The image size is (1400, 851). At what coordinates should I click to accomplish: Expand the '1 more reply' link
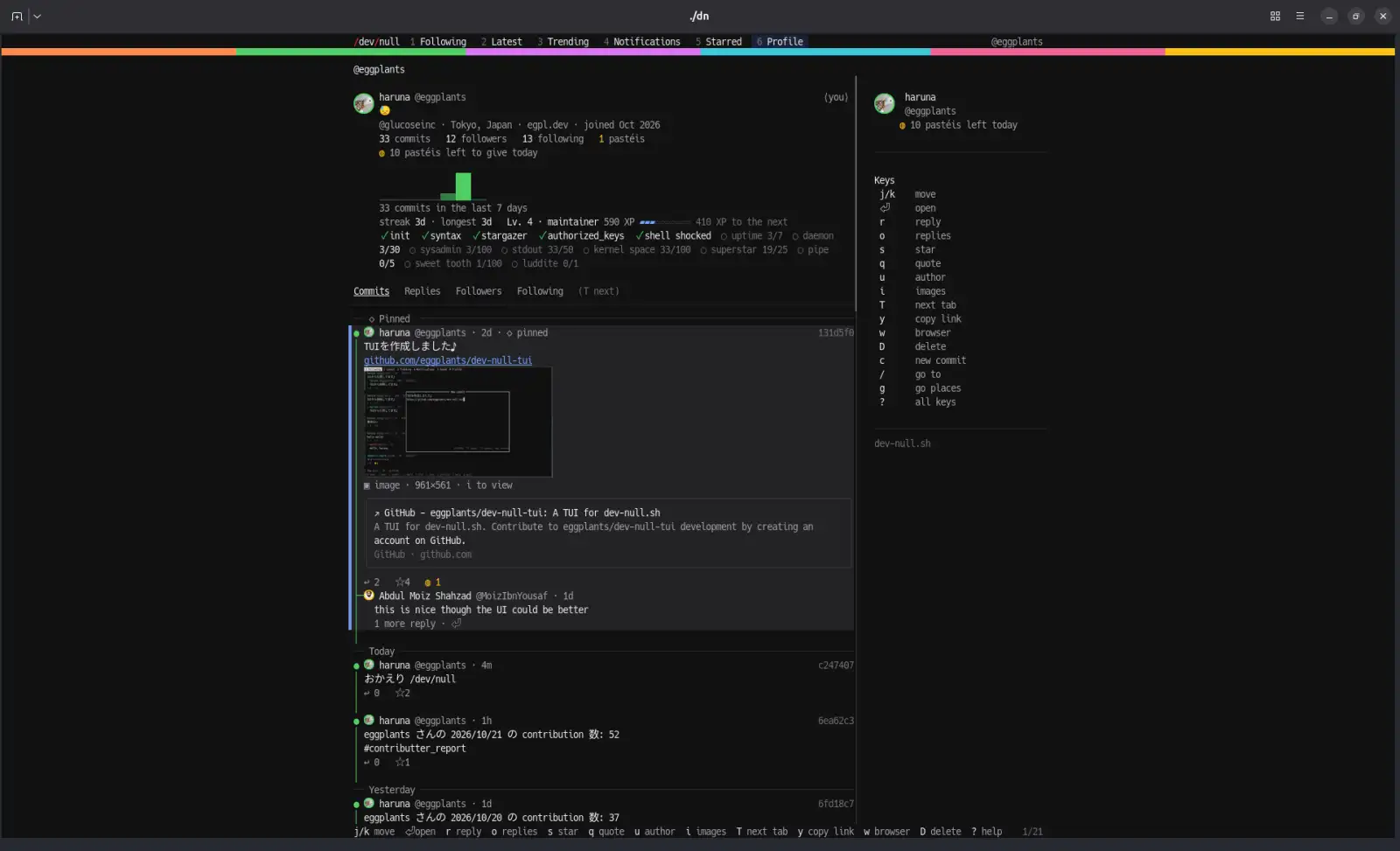click(x=404, y=624)
